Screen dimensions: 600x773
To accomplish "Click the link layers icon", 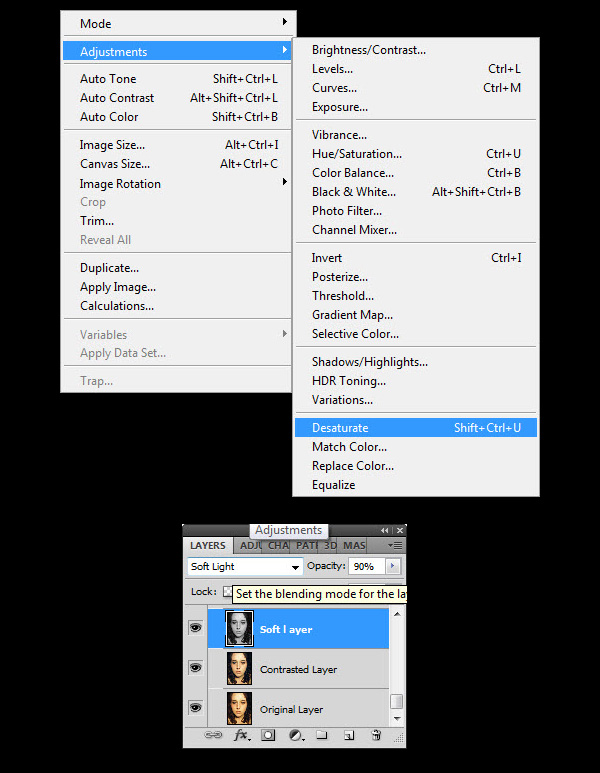I will pyautogui.click(x=213, y=735).
